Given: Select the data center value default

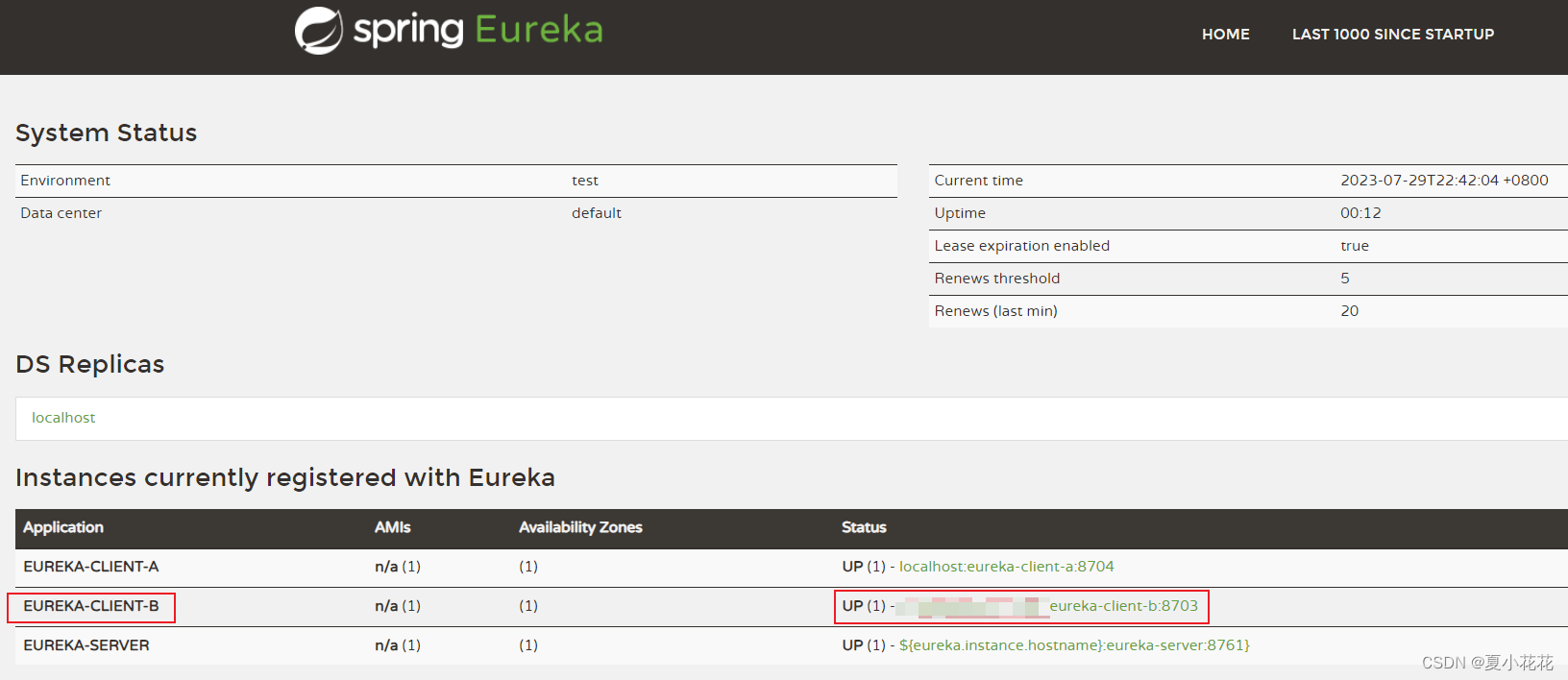Looking at the screenshot, I should coord(597,213).
